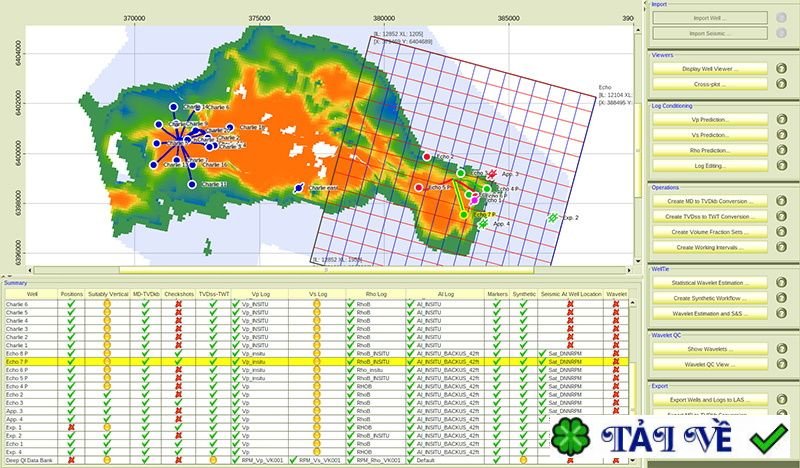Select the Charlie 11 blue well marker
The height and width of the screenshot is (468, 800).
[x=192, y=184]
